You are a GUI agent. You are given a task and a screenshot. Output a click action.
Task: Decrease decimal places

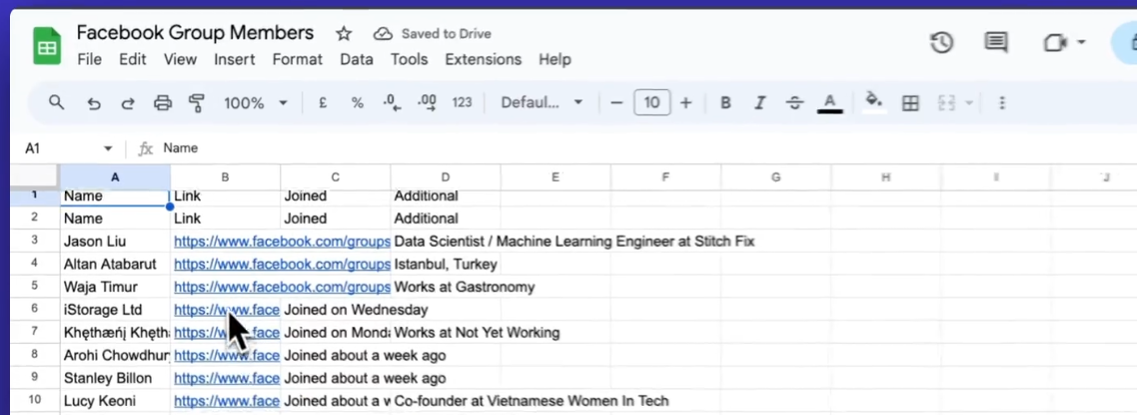[392, 103]
